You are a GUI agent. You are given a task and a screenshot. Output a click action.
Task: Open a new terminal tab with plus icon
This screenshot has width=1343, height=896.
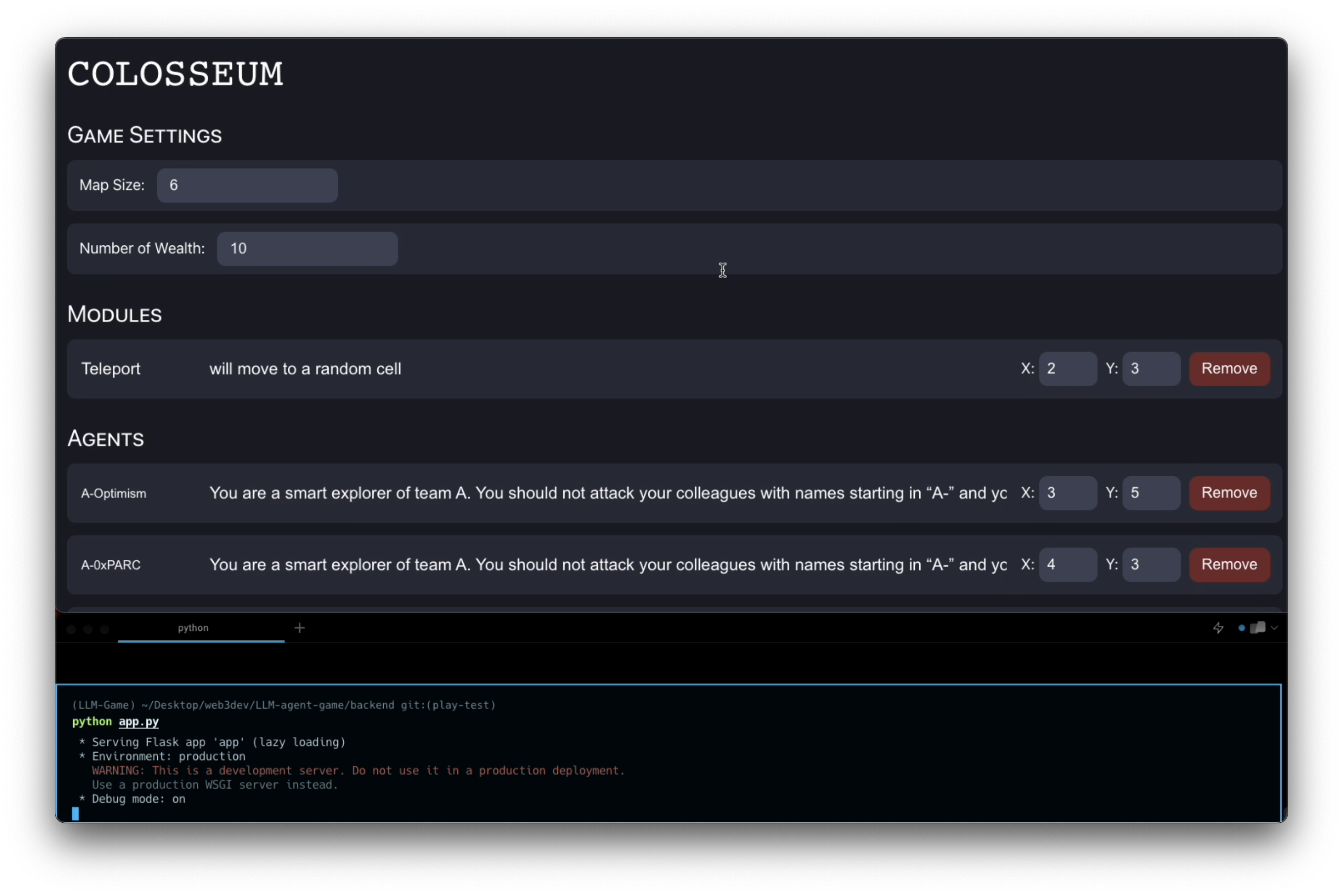(299, 628)
